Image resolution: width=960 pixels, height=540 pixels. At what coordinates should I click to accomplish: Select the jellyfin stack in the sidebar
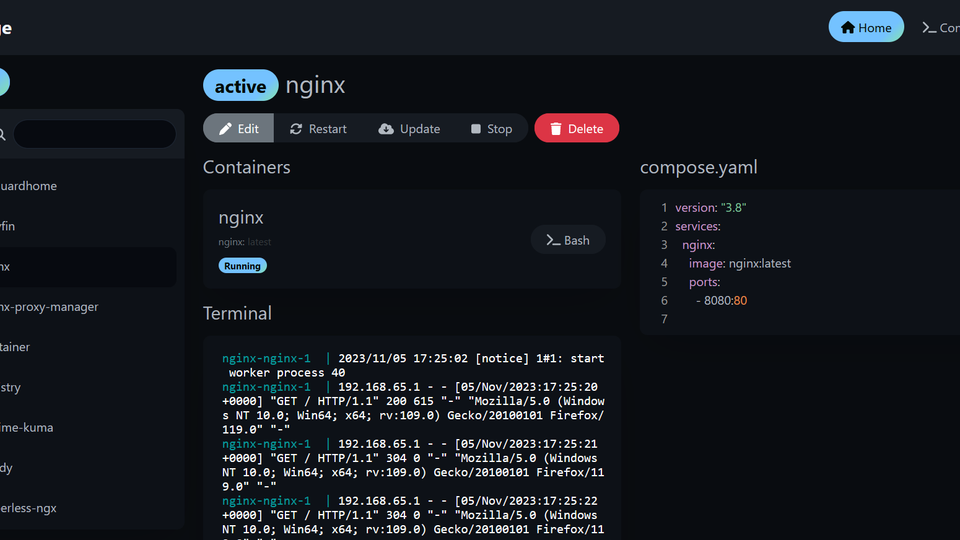(88, 227)
